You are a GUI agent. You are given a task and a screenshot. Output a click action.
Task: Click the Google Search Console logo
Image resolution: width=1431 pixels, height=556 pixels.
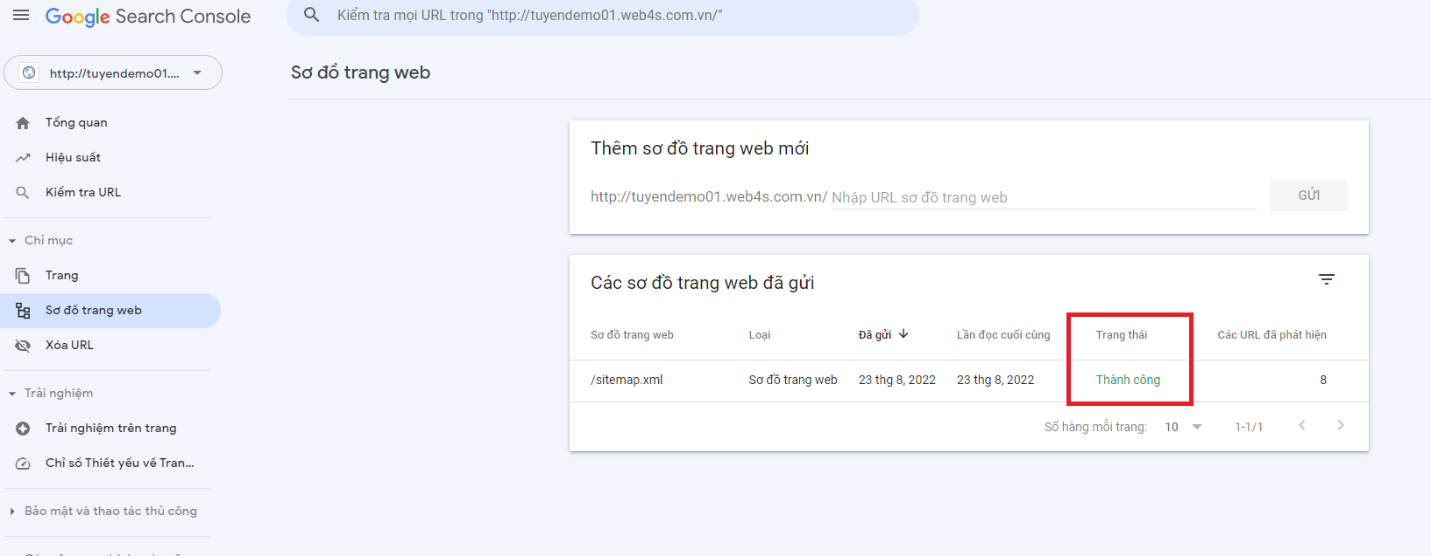coord(148,17)
